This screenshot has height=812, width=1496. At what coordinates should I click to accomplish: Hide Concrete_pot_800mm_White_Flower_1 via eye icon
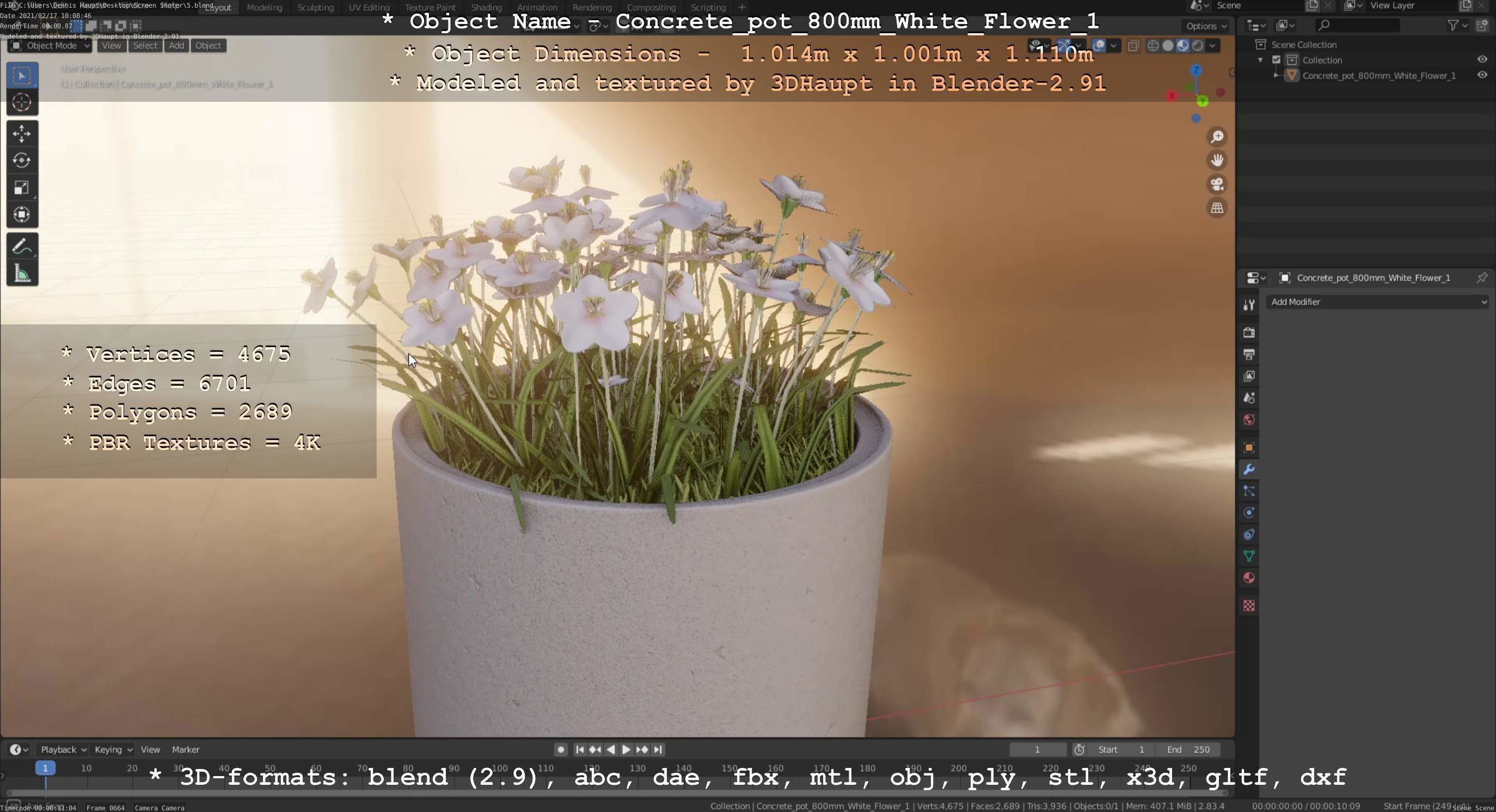(1482, 75)
